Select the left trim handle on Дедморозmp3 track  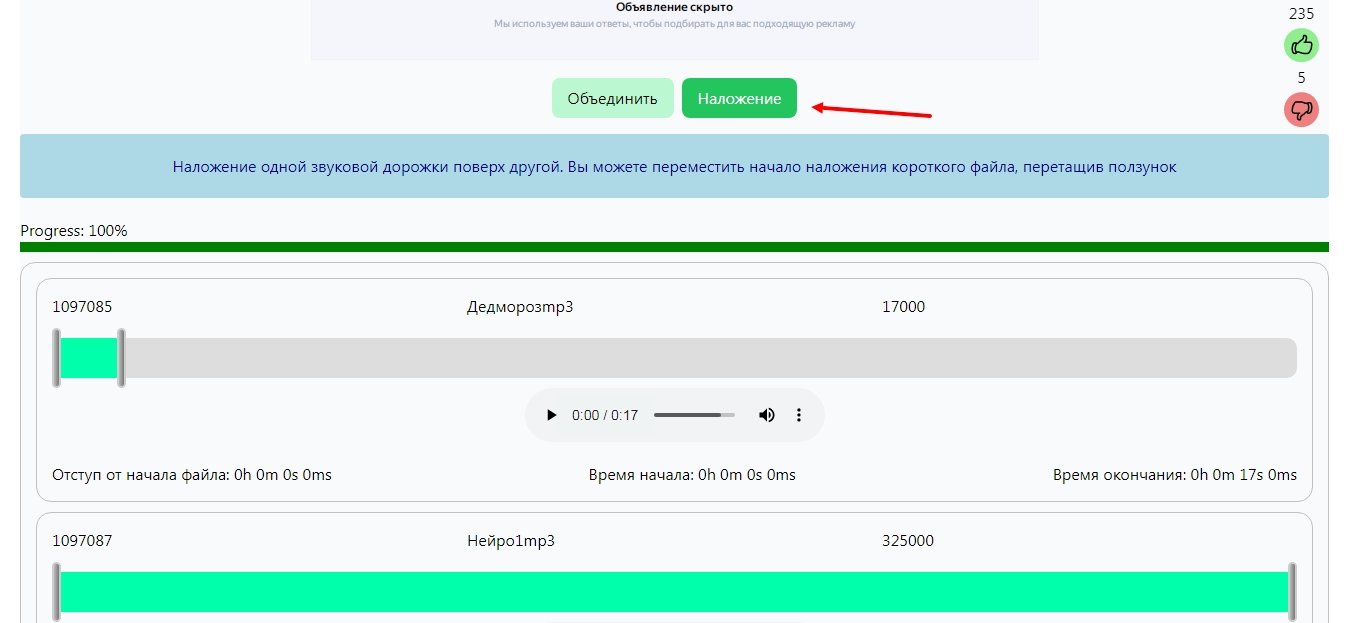[57, 357]
